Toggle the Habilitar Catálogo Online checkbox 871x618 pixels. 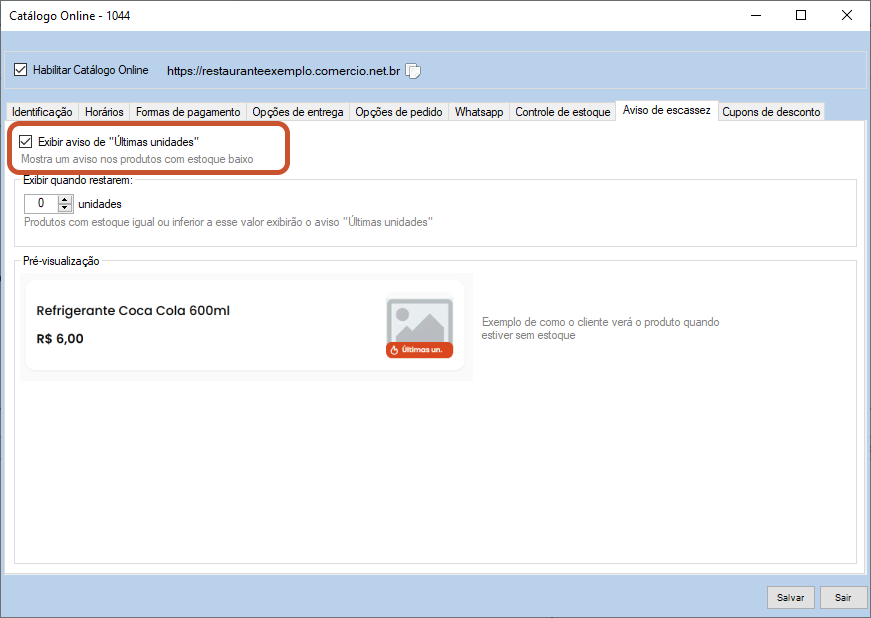(x=21, y=70)
